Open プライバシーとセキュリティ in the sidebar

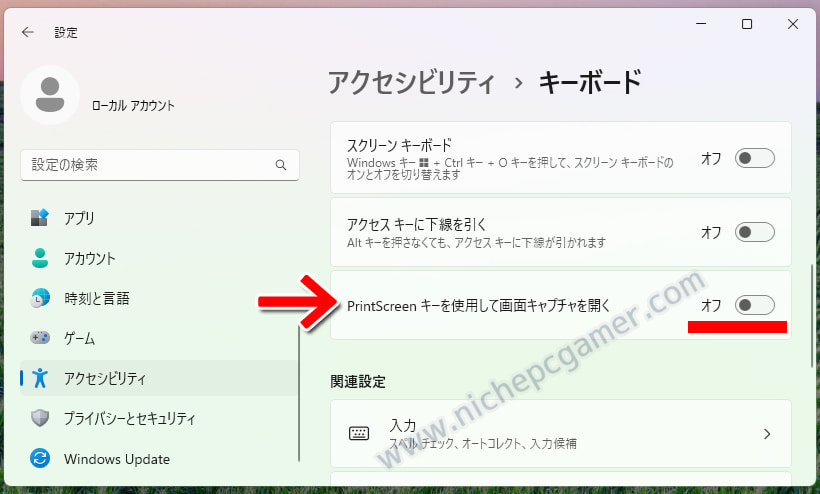tap(160, 418)
